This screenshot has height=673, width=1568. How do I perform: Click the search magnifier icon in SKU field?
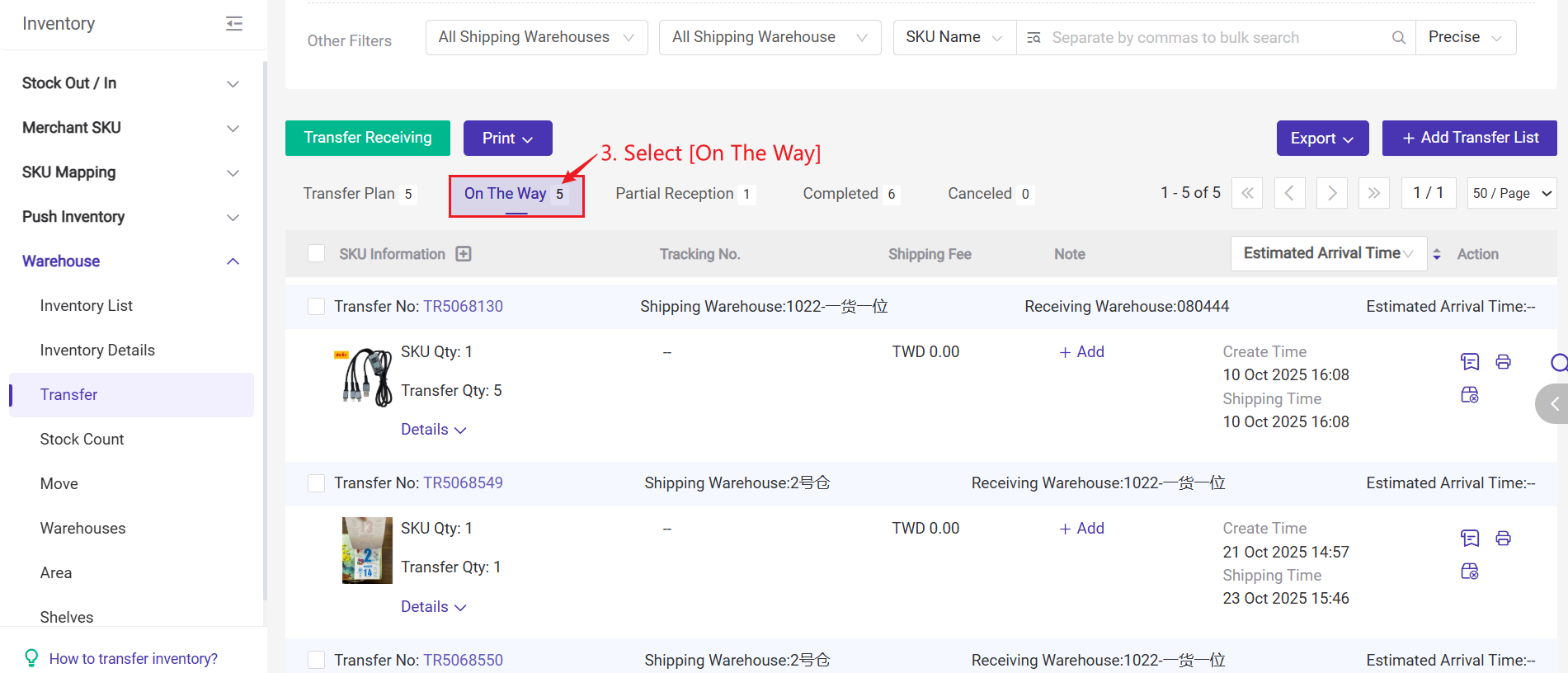pyautogui.click(x=1398, y=38)
